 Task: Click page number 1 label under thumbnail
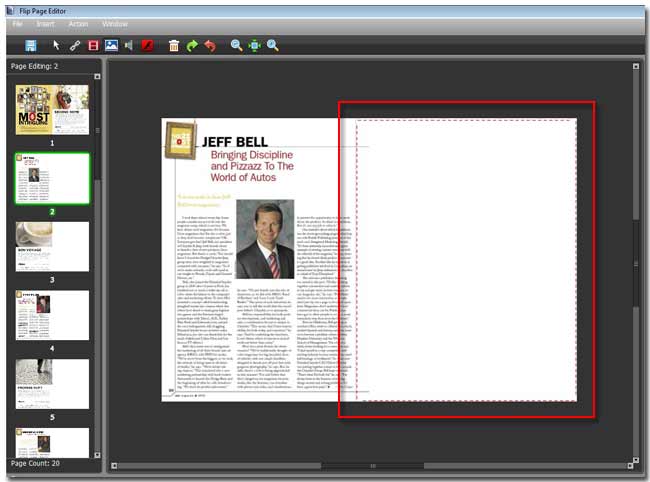[x=52, y=143]
